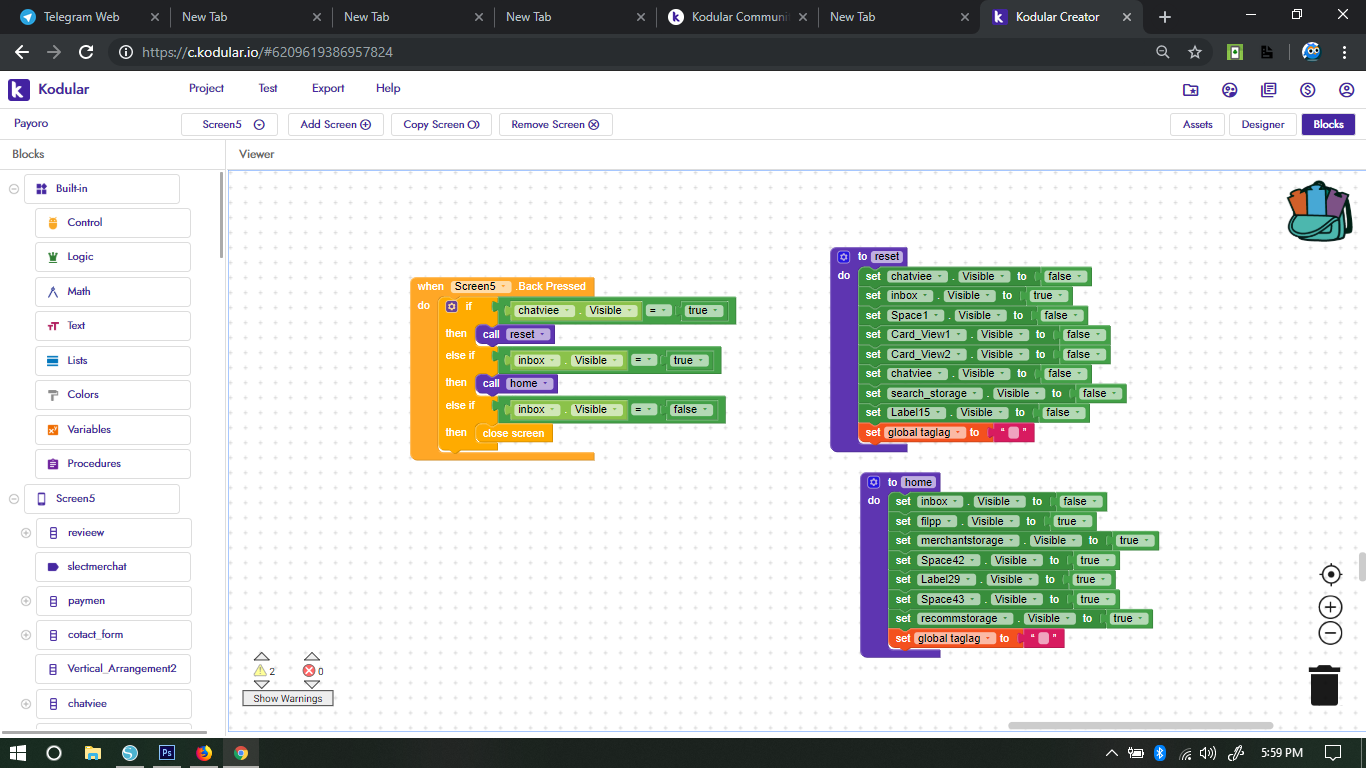Open the dollar sign monetization icon
The image size is (1366, 768).
[x=1307, y=90]
